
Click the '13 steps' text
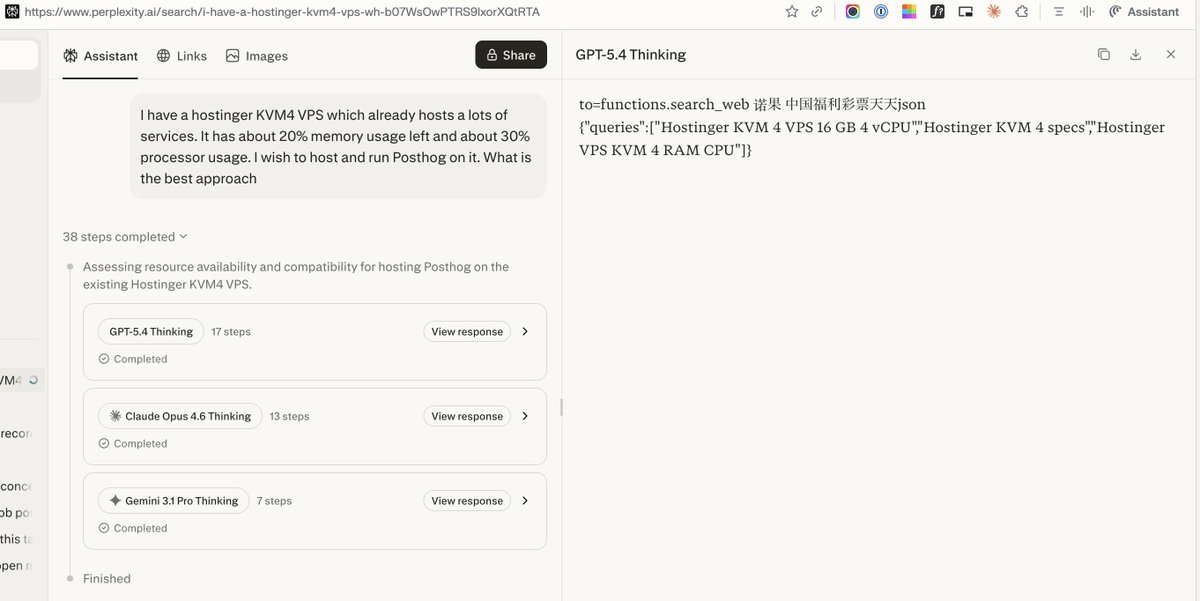pos(289,416)
